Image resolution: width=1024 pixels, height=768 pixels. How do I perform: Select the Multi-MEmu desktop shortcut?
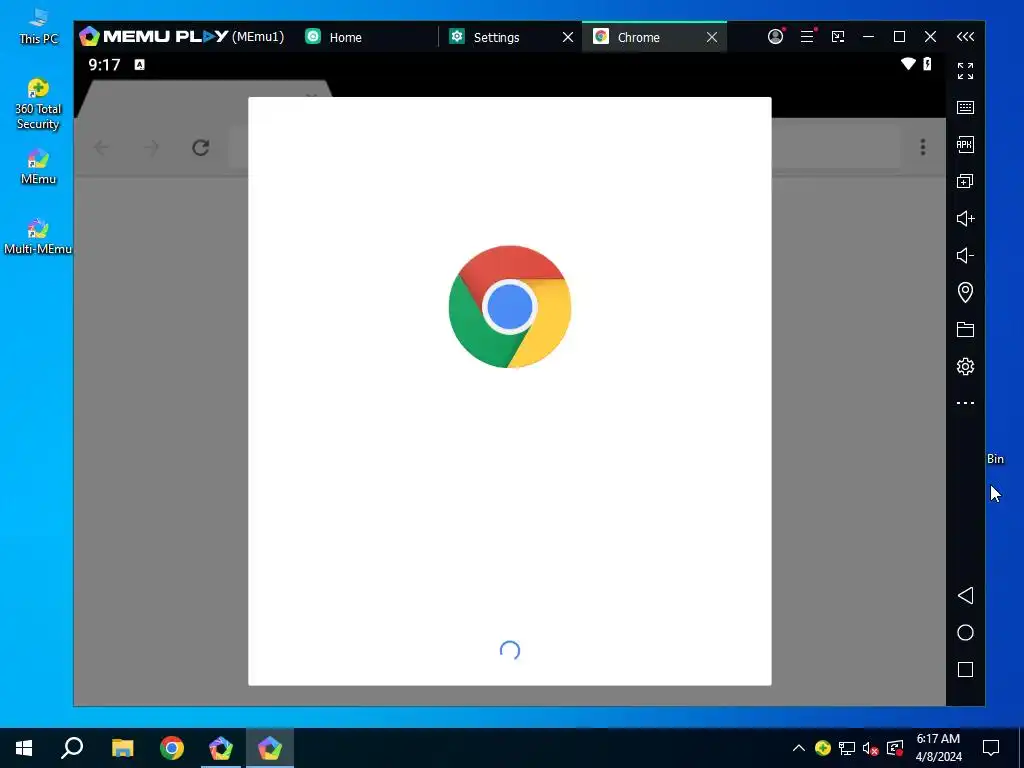coord(38,236)
